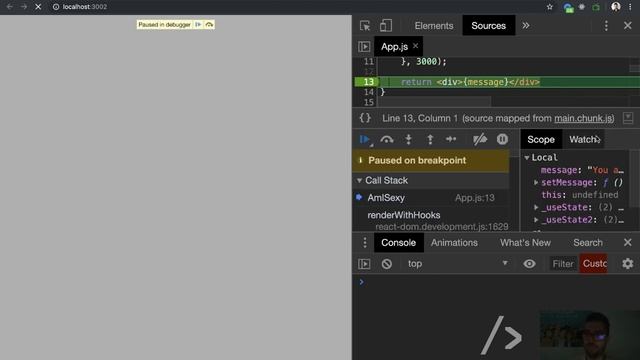Step into next function call
Screen dimensions: 640x360
point(408,140)
